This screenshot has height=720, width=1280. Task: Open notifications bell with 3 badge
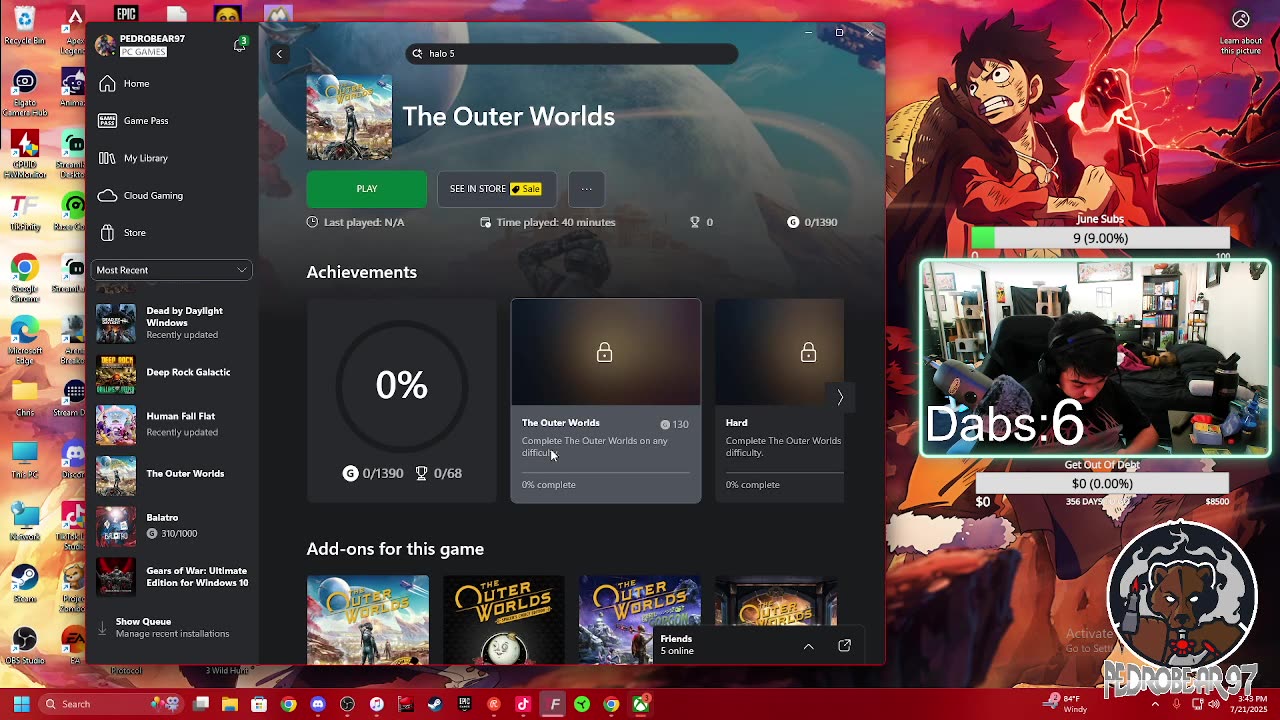(239, 45)
